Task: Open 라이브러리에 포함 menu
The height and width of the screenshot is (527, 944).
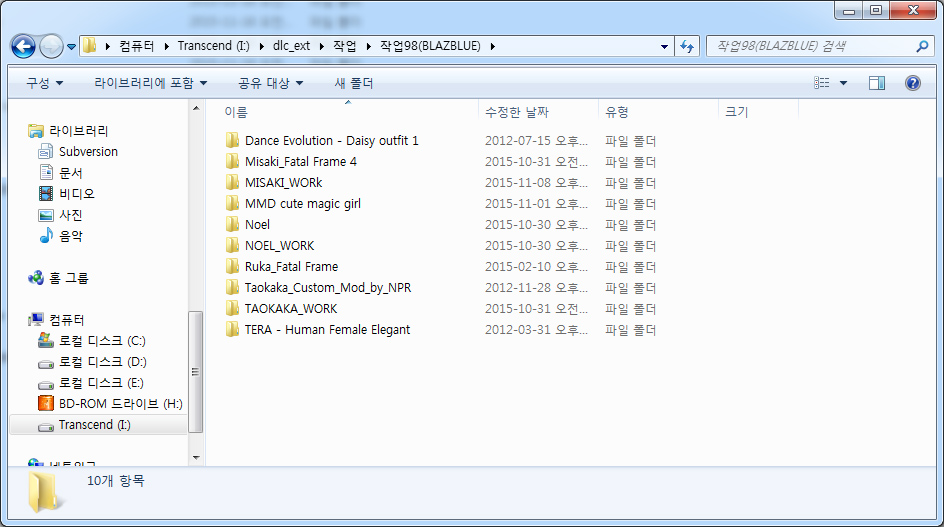Action: (x=150, y=83)
